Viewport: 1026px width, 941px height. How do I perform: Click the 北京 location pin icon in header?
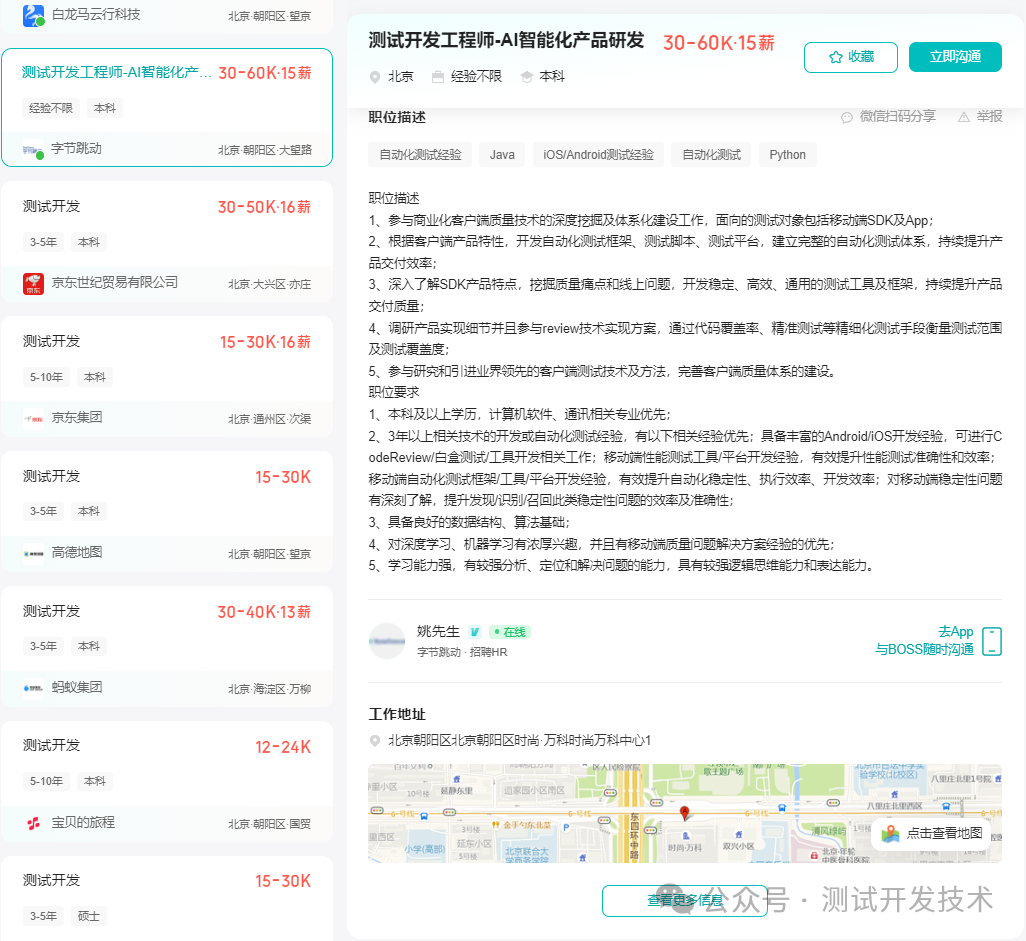tap(375, 77)
